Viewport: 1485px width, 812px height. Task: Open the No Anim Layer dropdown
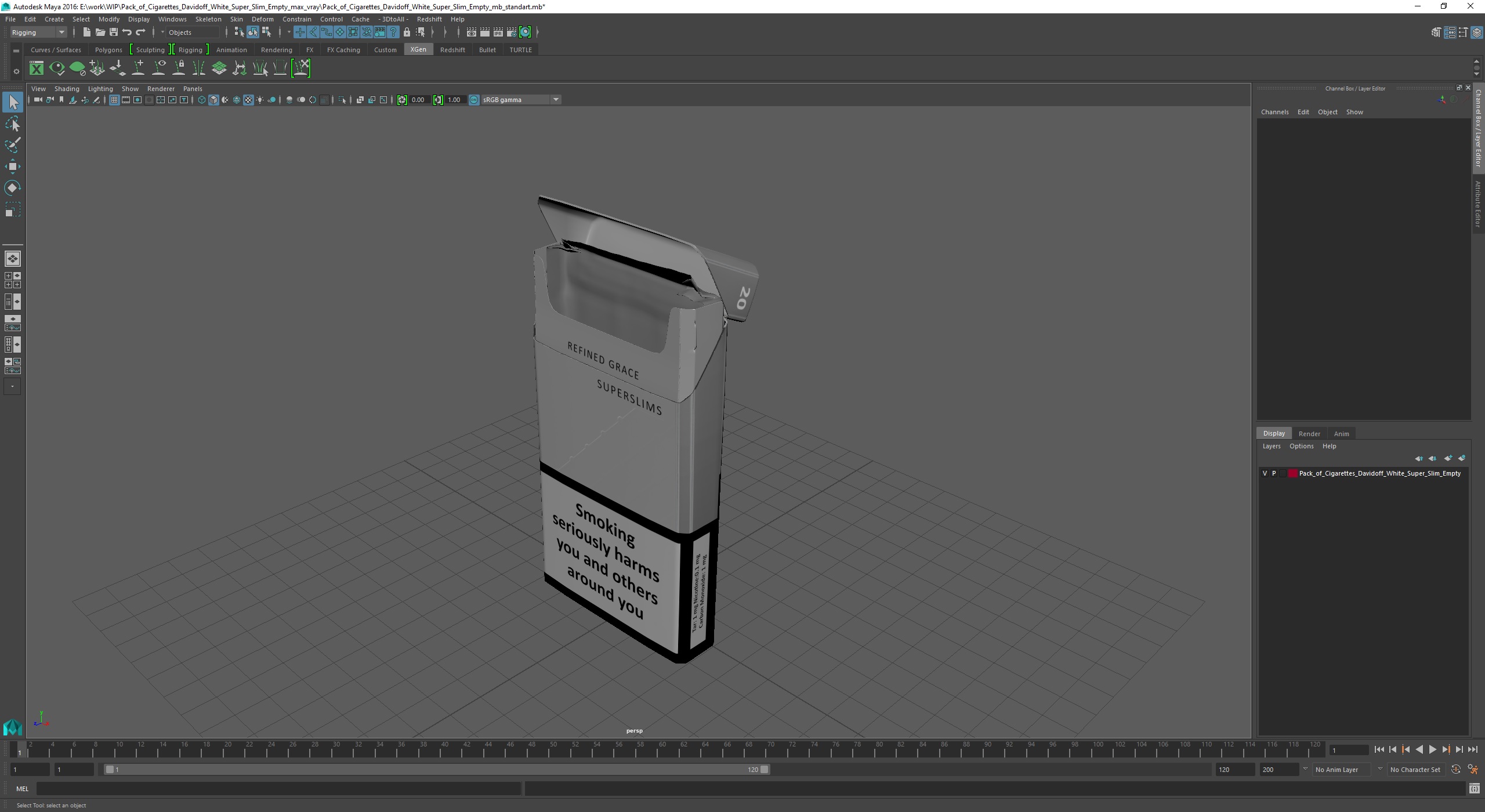click(x=1379, y=769)
